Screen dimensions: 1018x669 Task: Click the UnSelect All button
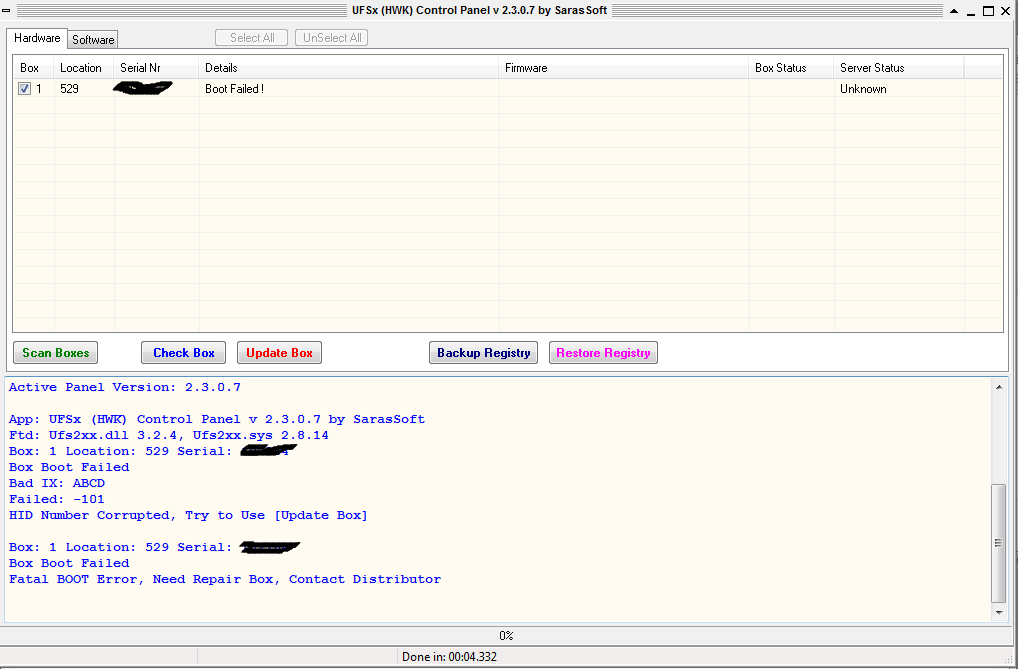(332, 38)
